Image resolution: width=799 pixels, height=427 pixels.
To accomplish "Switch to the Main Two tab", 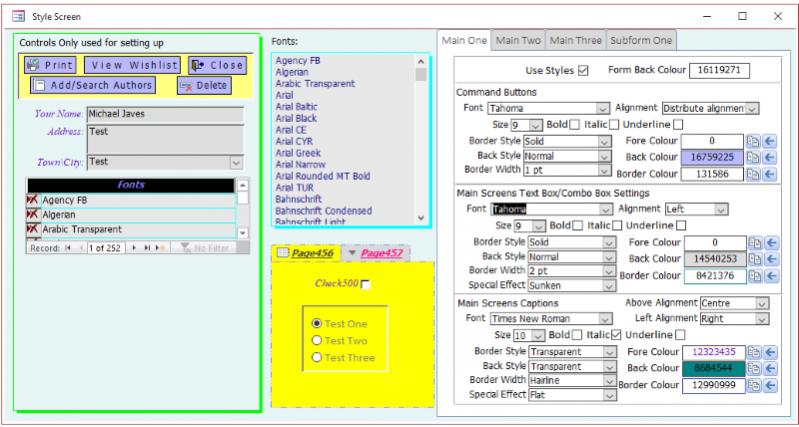I will coord(518,40).
